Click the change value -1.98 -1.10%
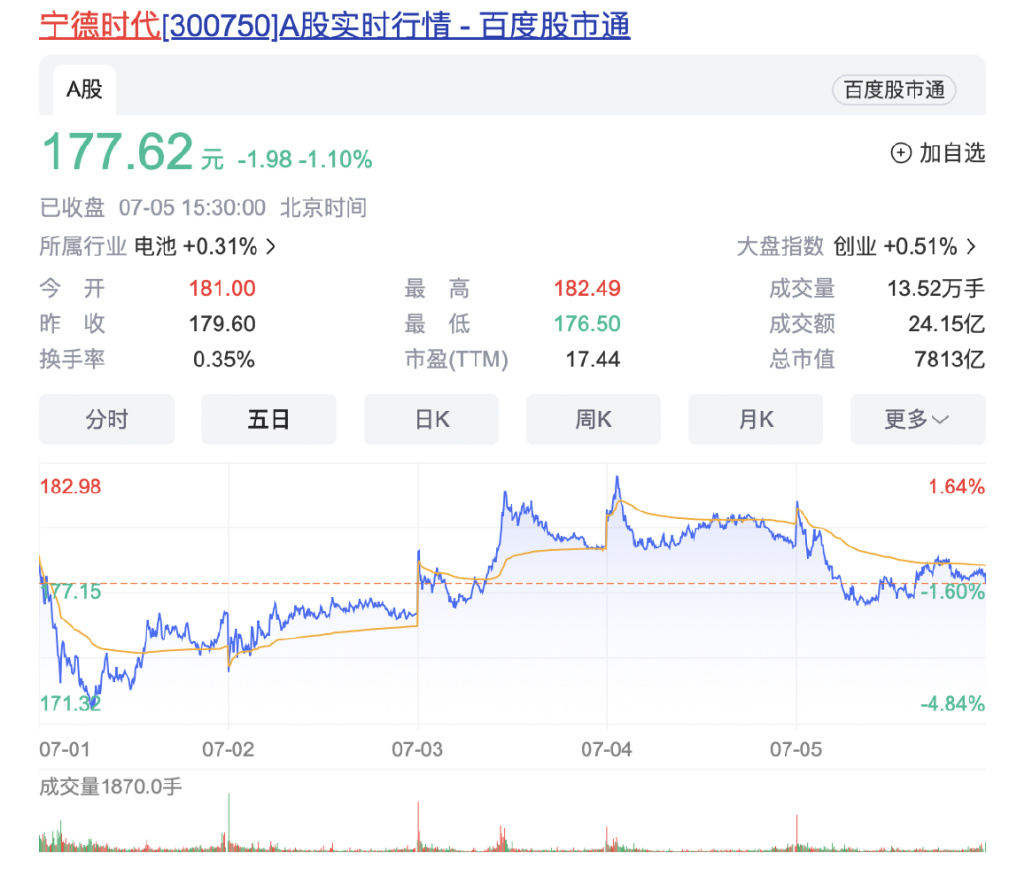This screenshot has width=1024, height=875. coord(305,159)
